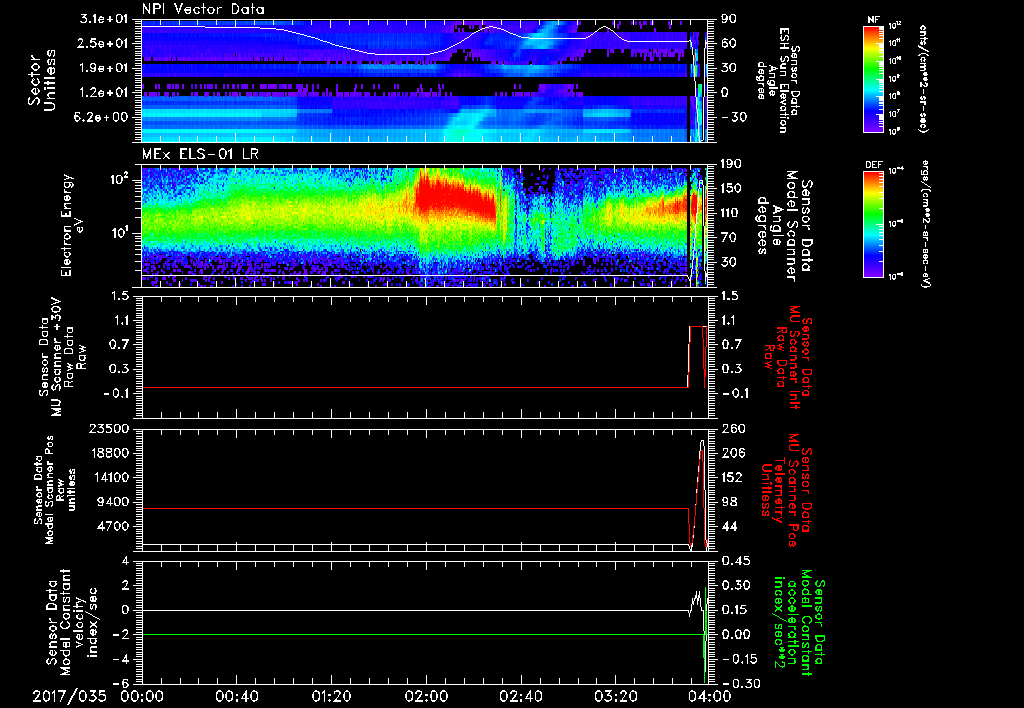Click the 'NF' color bar heading

873,20
